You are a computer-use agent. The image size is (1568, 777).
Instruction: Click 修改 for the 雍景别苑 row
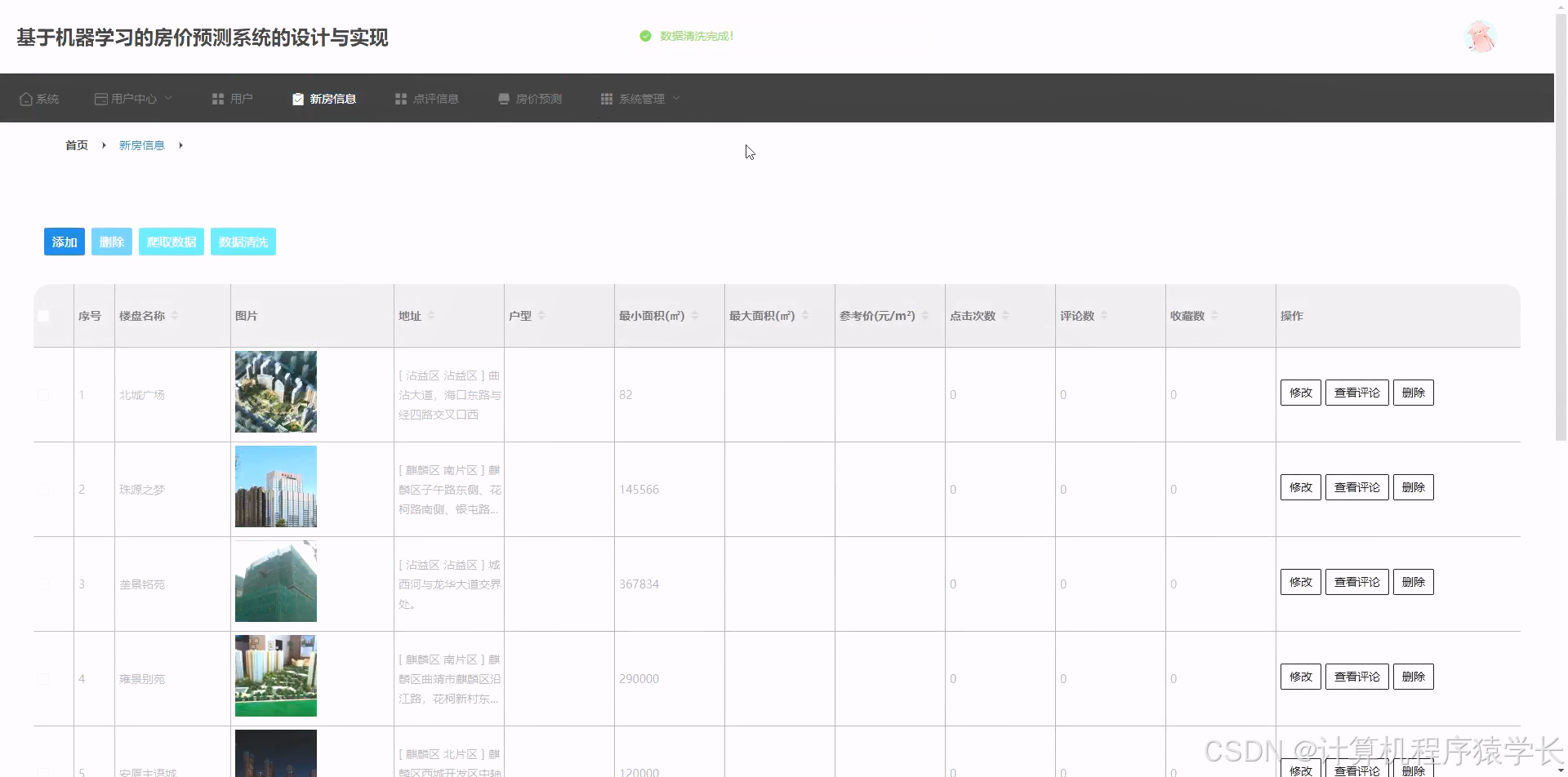click(1301, 677)
